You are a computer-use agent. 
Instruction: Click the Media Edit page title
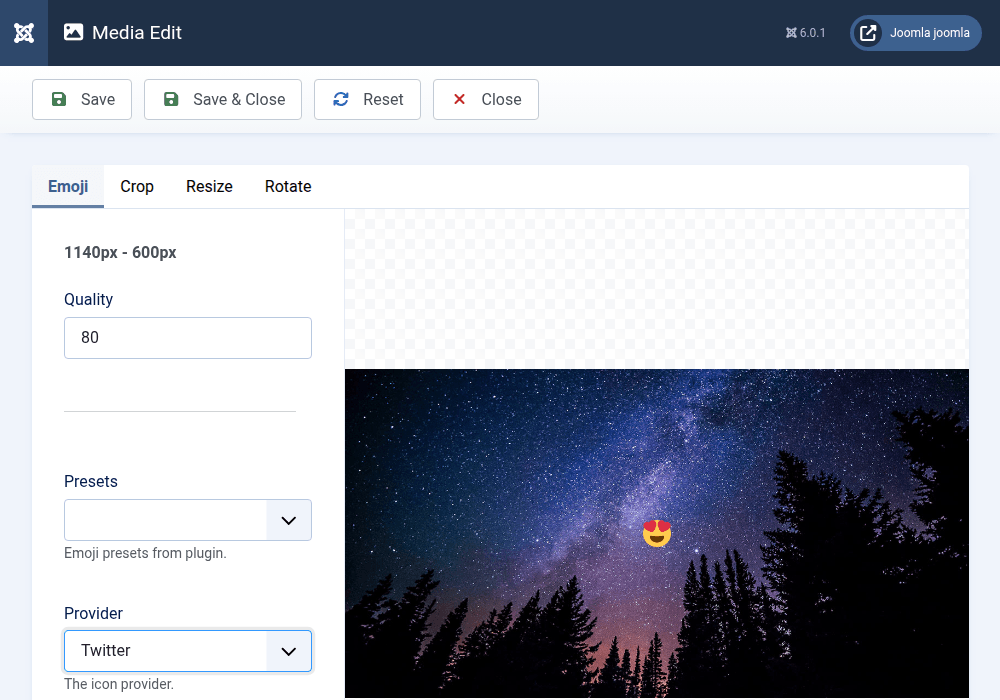tap(137, 32)
